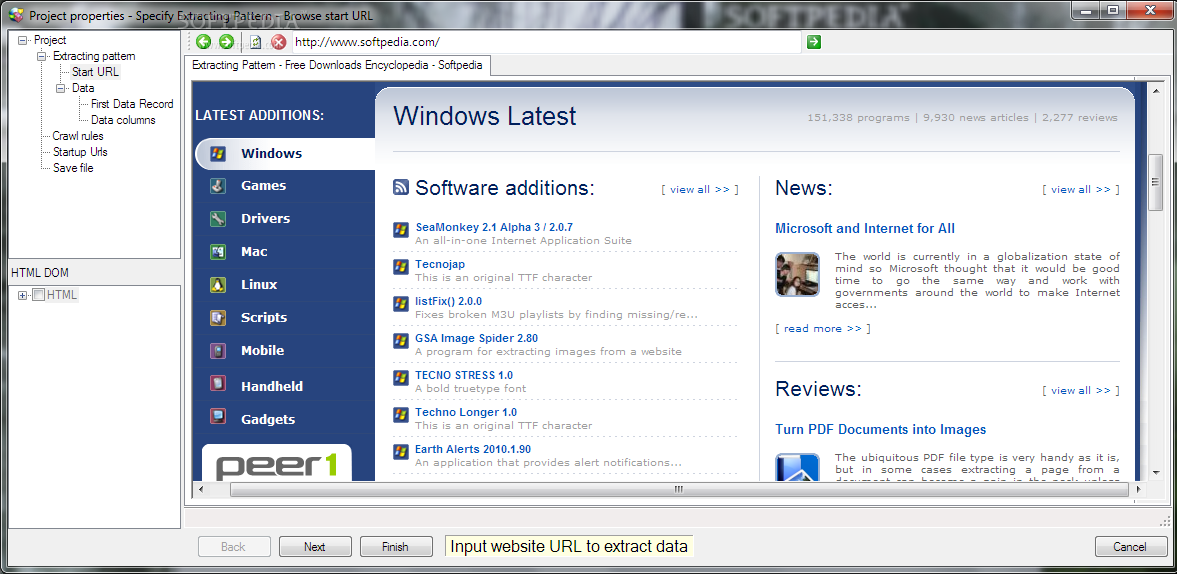
Task: Select Save file tree item
Action: pos(73,168)
